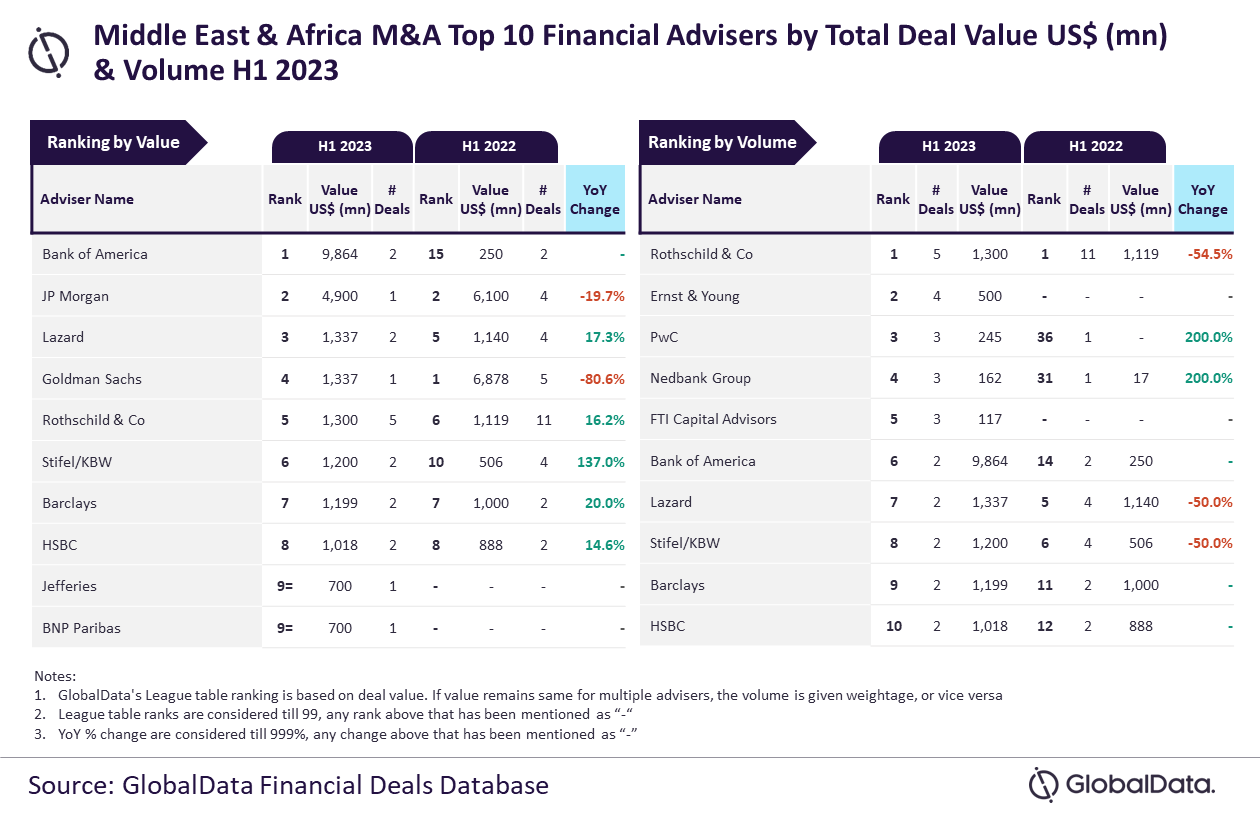The height and width of the screenshot is (816, 1260).
Task: Click Nedbank Group adviser name
Action: [700, 378]
